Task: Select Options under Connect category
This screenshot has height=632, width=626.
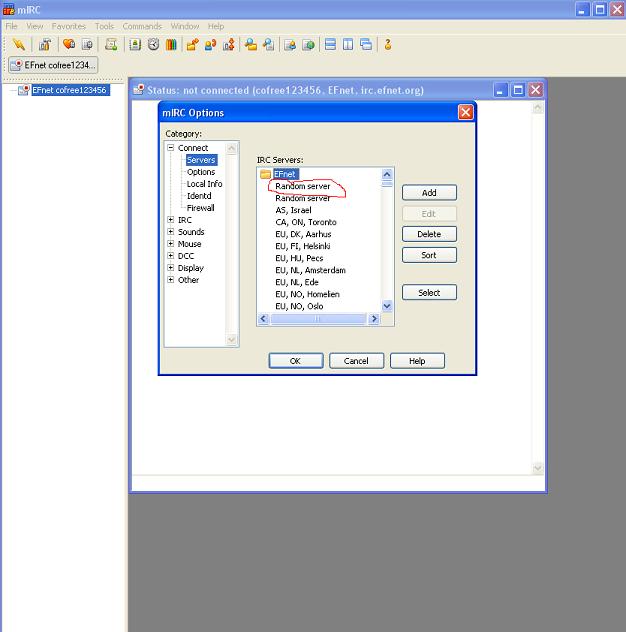Action: point(201,172)
